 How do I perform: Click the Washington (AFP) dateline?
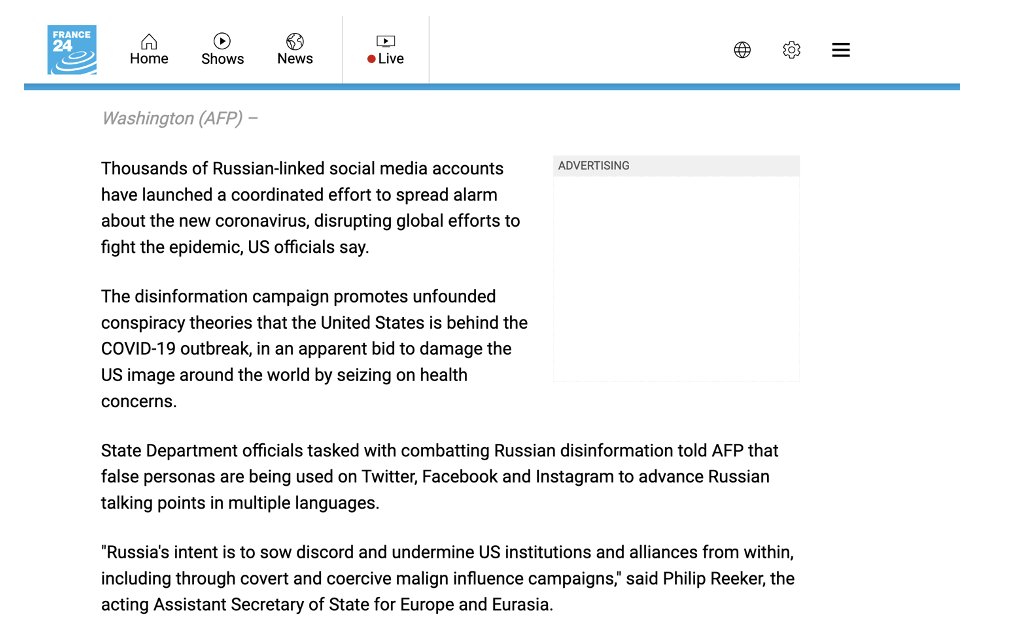click(x=179, y=118)
